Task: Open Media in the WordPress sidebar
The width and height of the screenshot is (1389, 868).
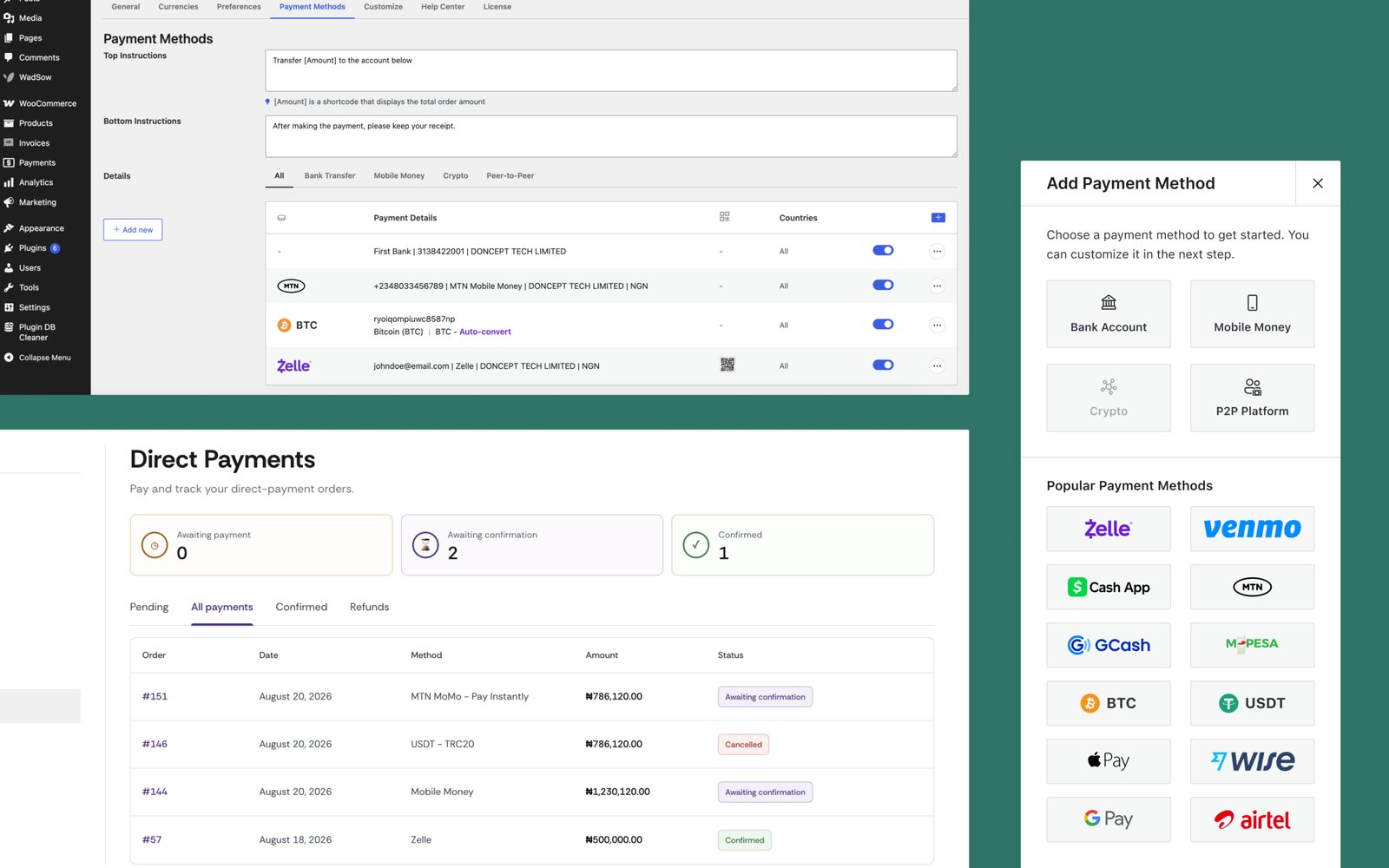Action: click(x=30, y=17)
